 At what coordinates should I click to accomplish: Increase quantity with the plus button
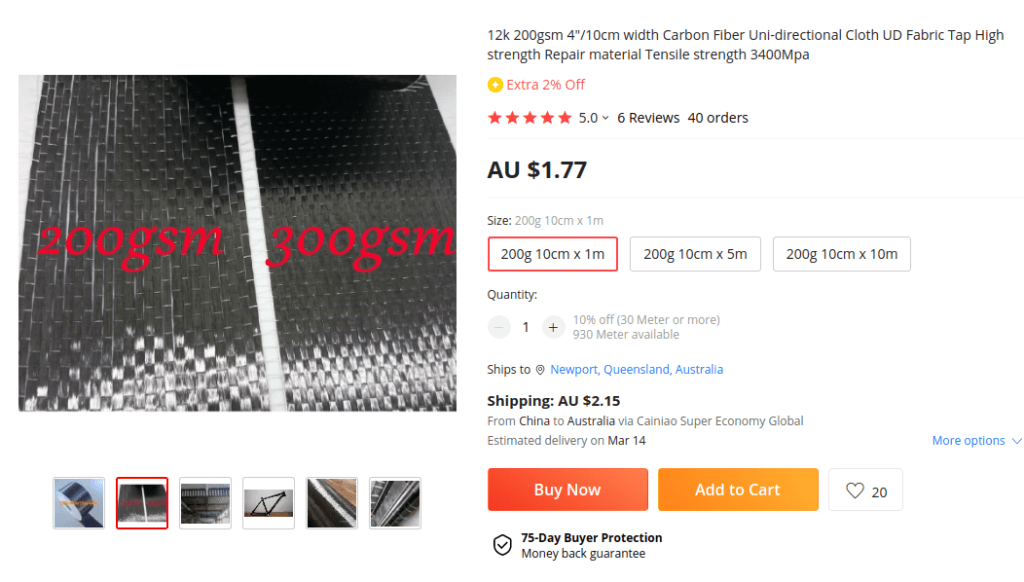(553, 327)
